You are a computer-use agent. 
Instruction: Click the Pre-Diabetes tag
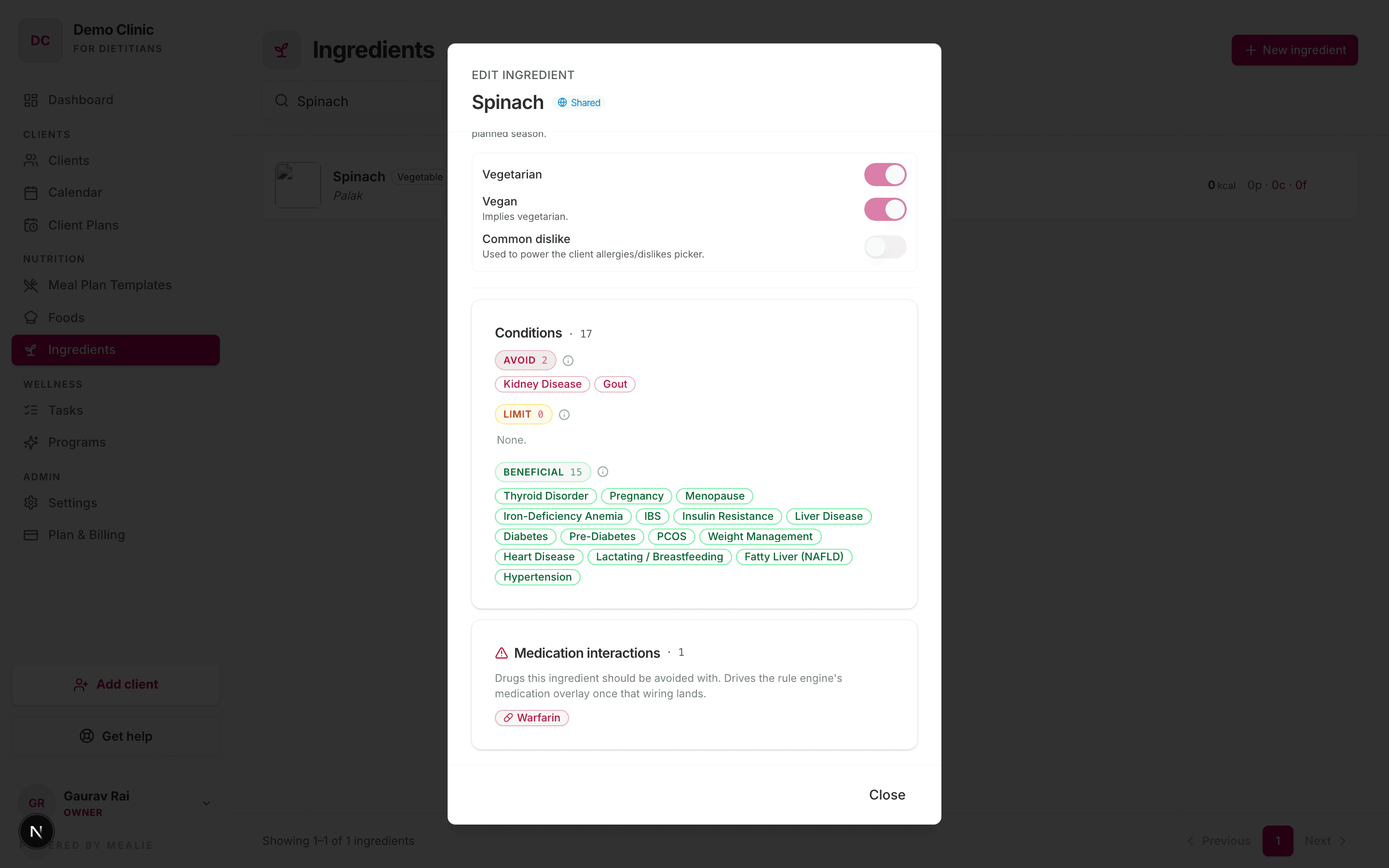pyautogui.click(x=602, y=536)
